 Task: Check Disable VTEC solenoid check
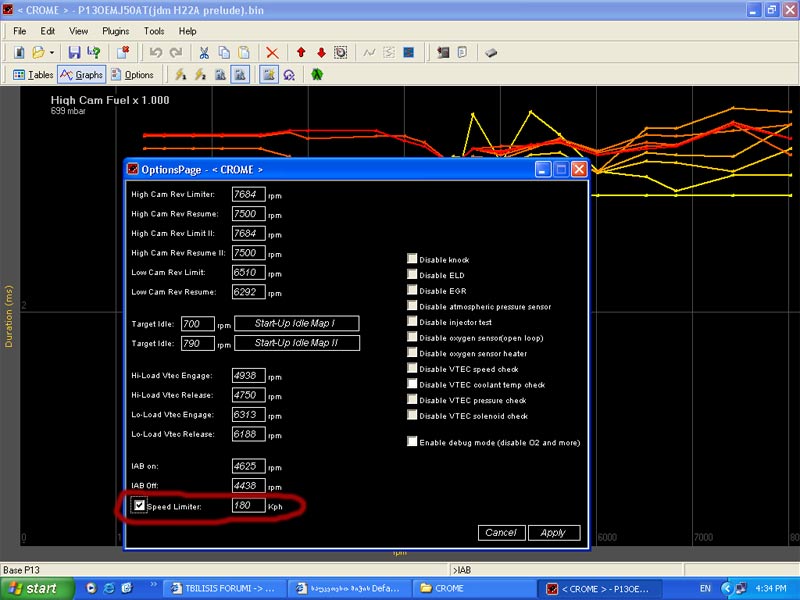(412, 415)
